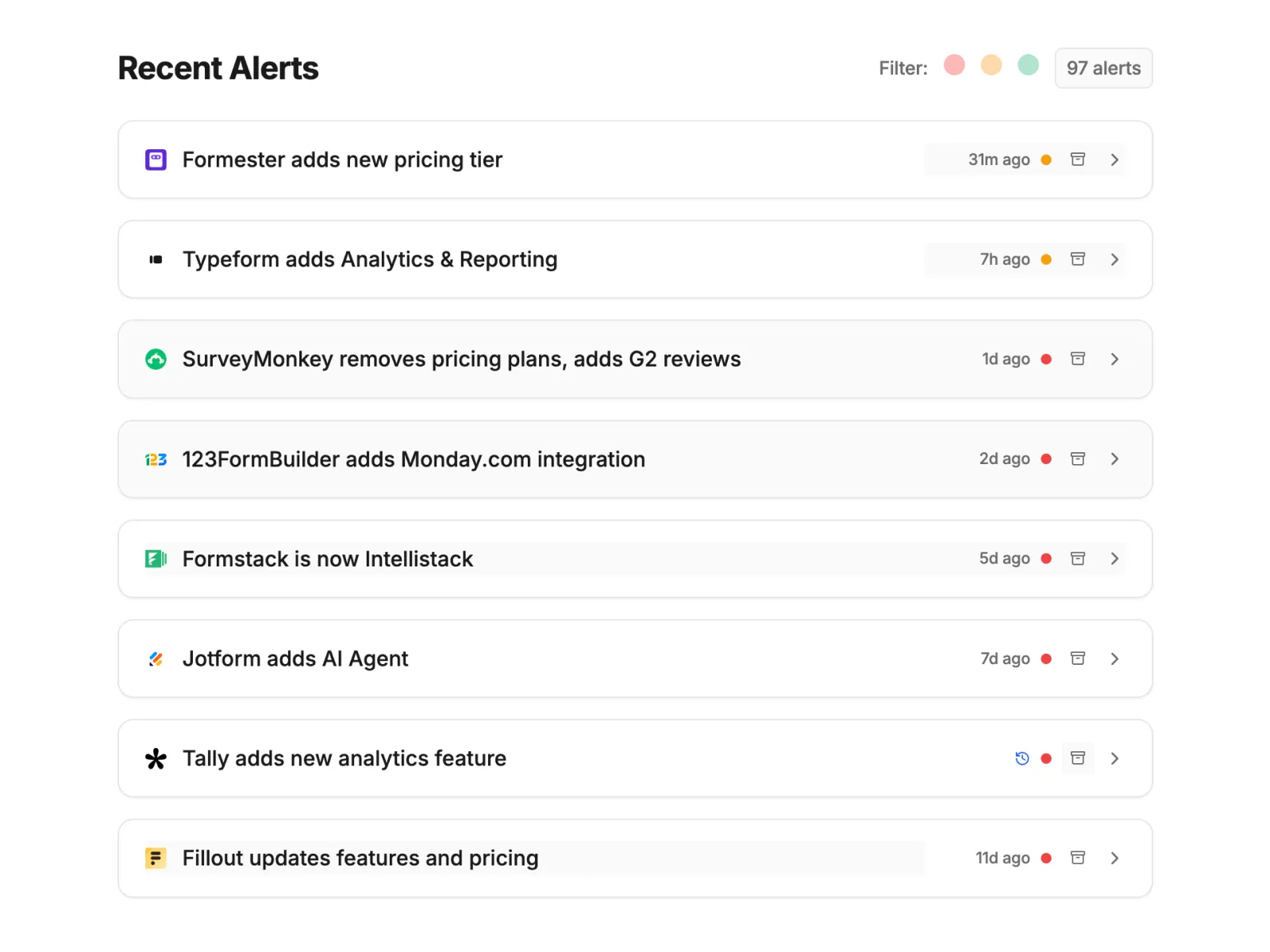Viewport: 1270px width, 952px height.
Task: Select the Formstack is now Intellistack title
Action: pyautogui.click(x=327, y=559)
